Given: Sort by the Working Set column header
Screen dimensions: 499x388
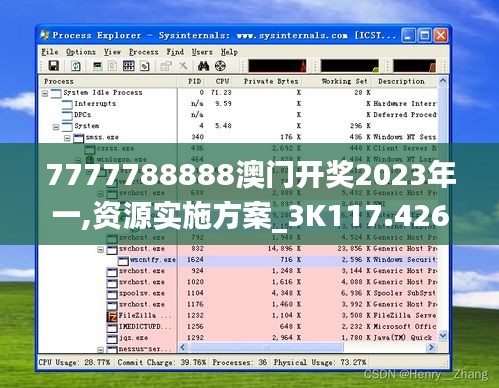Looking at the screenshot, I should (344, 81).
